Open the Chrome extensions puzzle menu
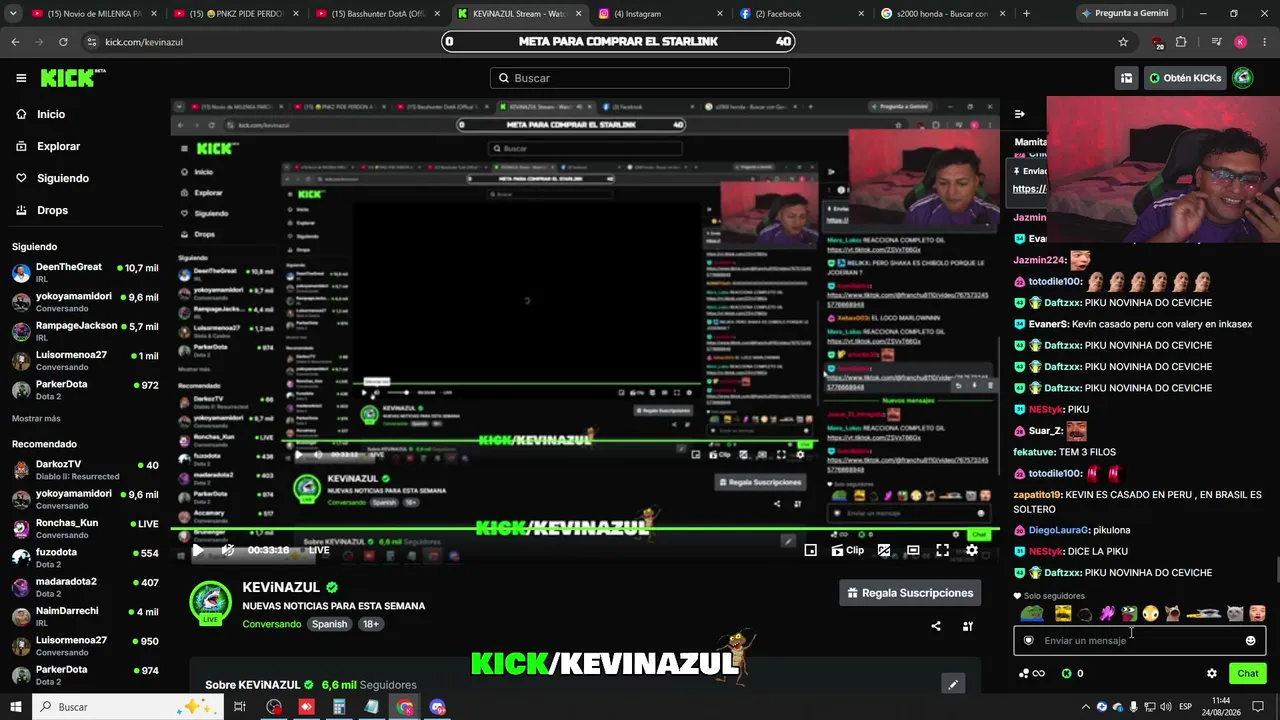 tap(1181, 42)
